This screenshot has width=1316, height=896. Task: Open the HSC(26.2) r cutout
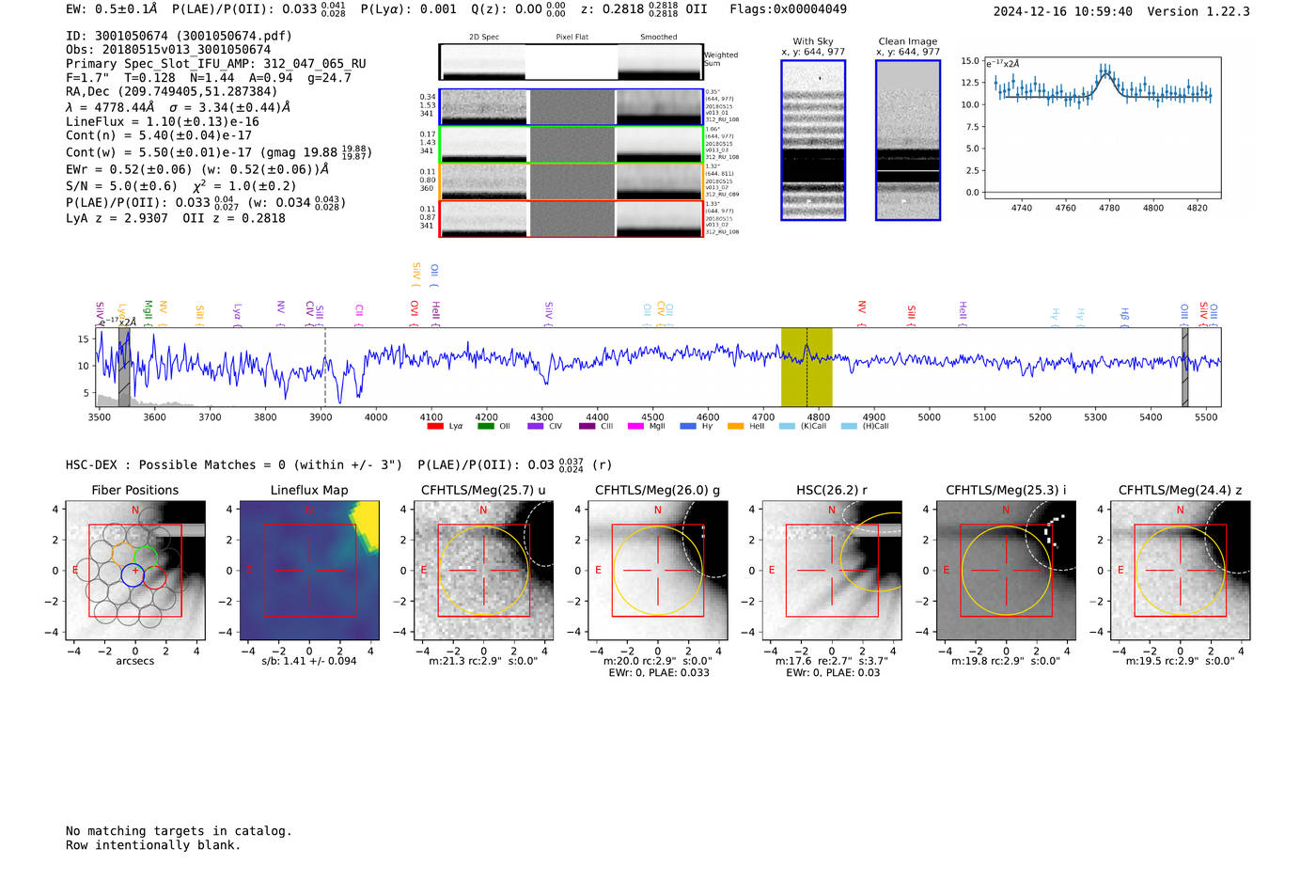pyautogui.click(x=832, y=570)
